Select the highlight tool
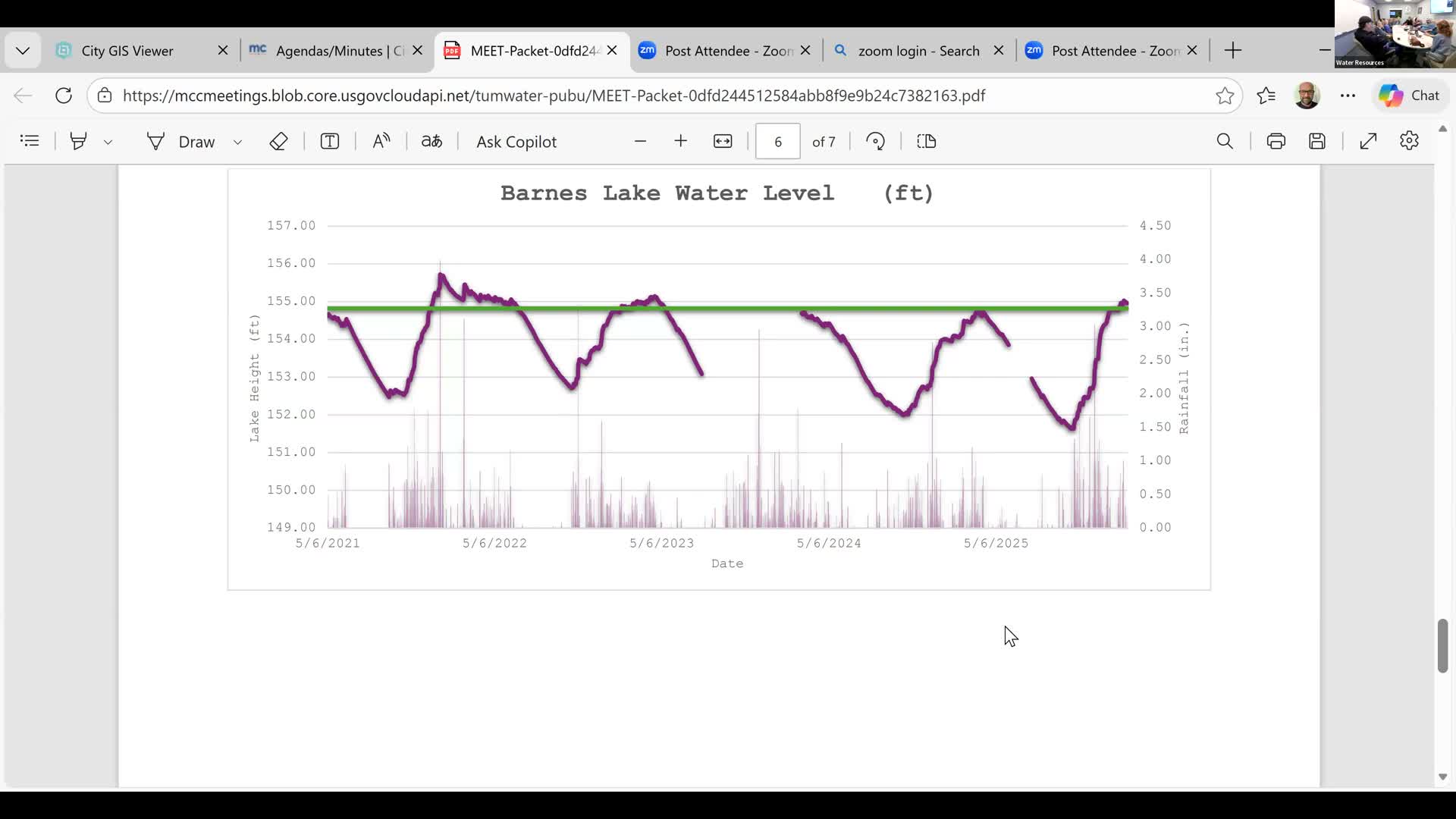Screen dimensions: 1456x819 click(78, 141)
